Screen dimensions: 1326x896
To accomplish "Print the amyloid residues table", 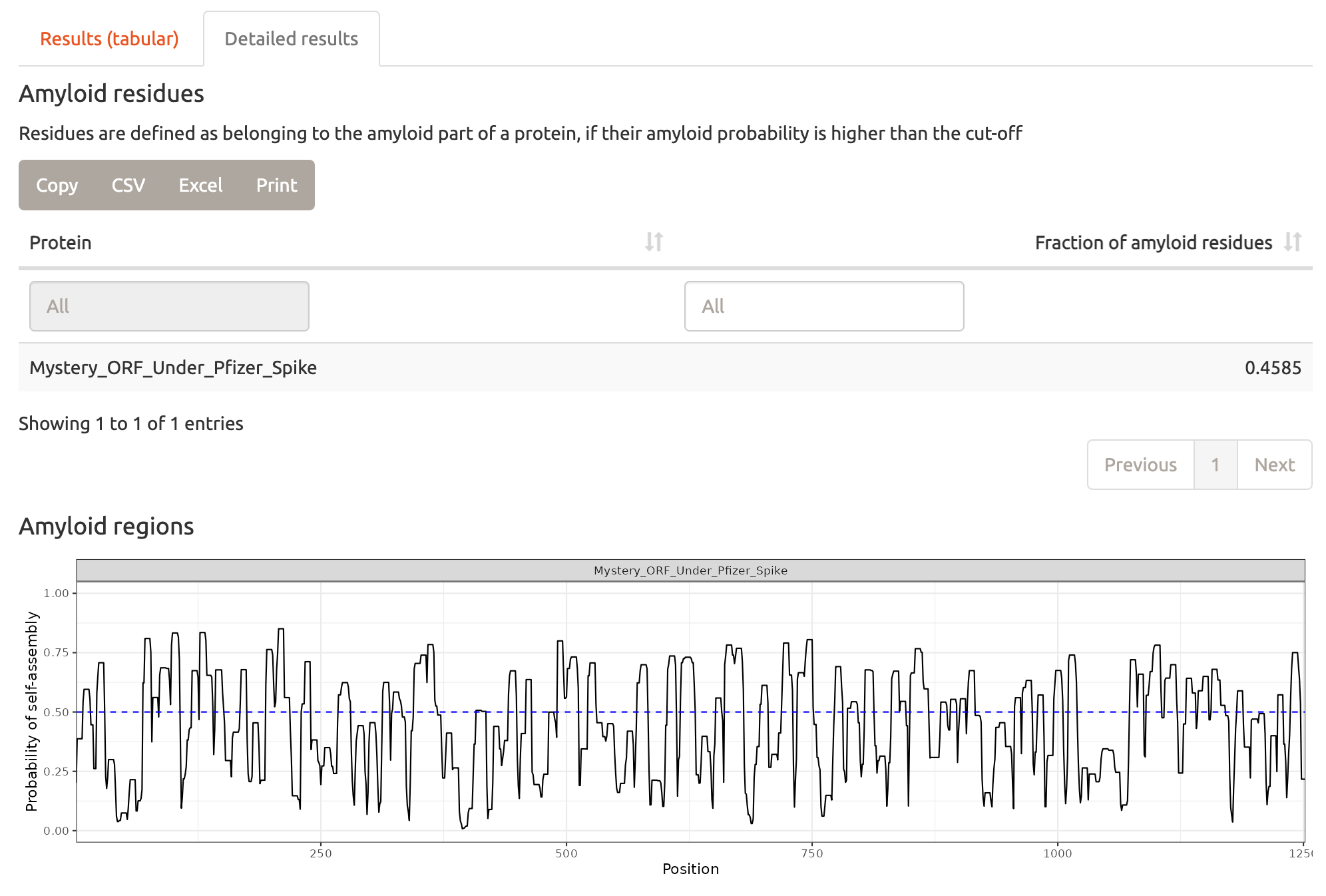I will (276, 185).
